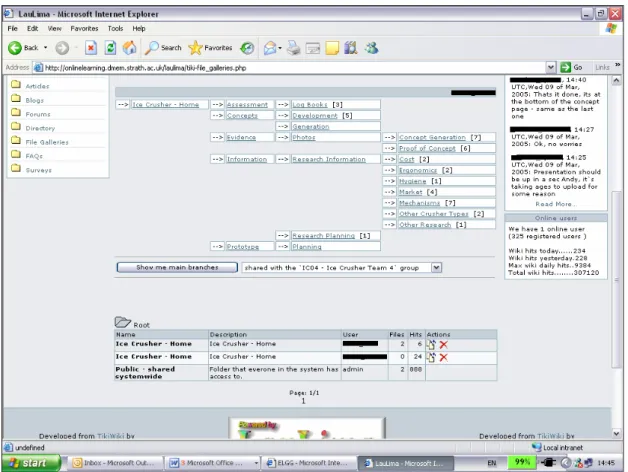Click the Research books toolbar icon

coord(350,48)
